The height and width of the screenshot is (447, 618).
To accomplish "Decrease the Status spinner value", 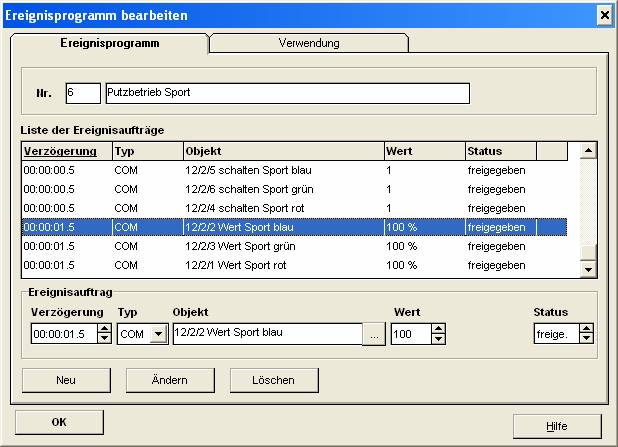I will [586, 340].
